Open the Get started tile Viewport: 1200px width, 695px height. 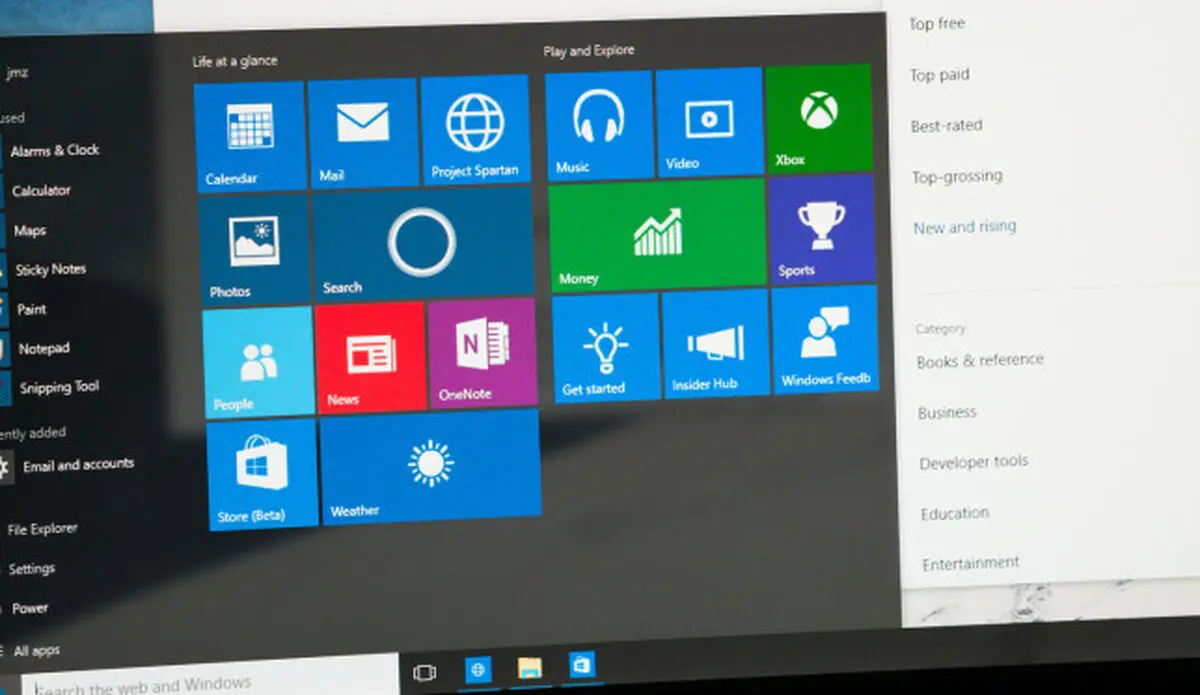coord(606,347)
